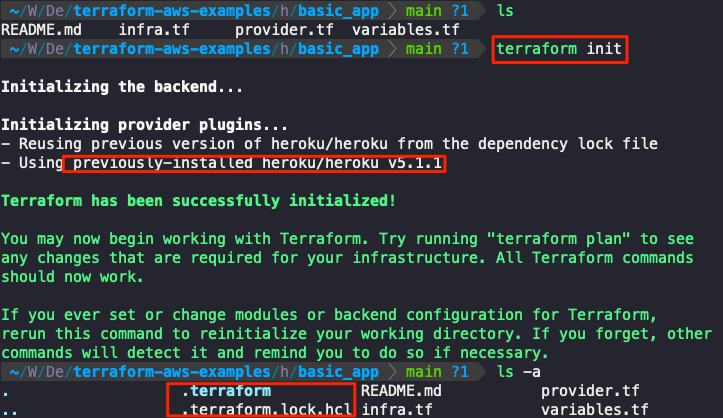
Task: Select variables.tf in the first ls listing
Action: coord(406,30)
